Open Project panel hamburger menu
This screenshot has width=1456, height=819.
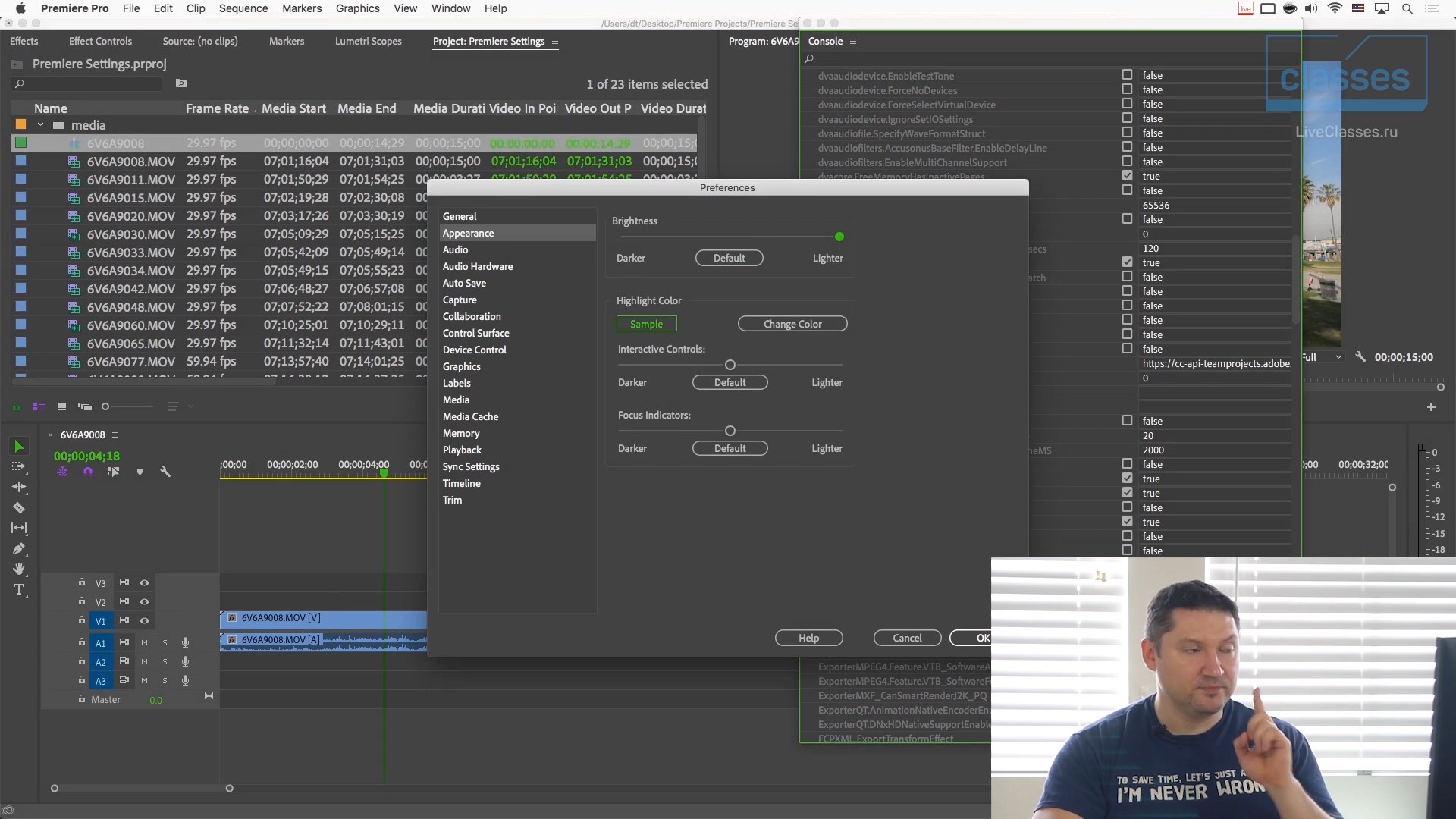(x=555, y=41)
